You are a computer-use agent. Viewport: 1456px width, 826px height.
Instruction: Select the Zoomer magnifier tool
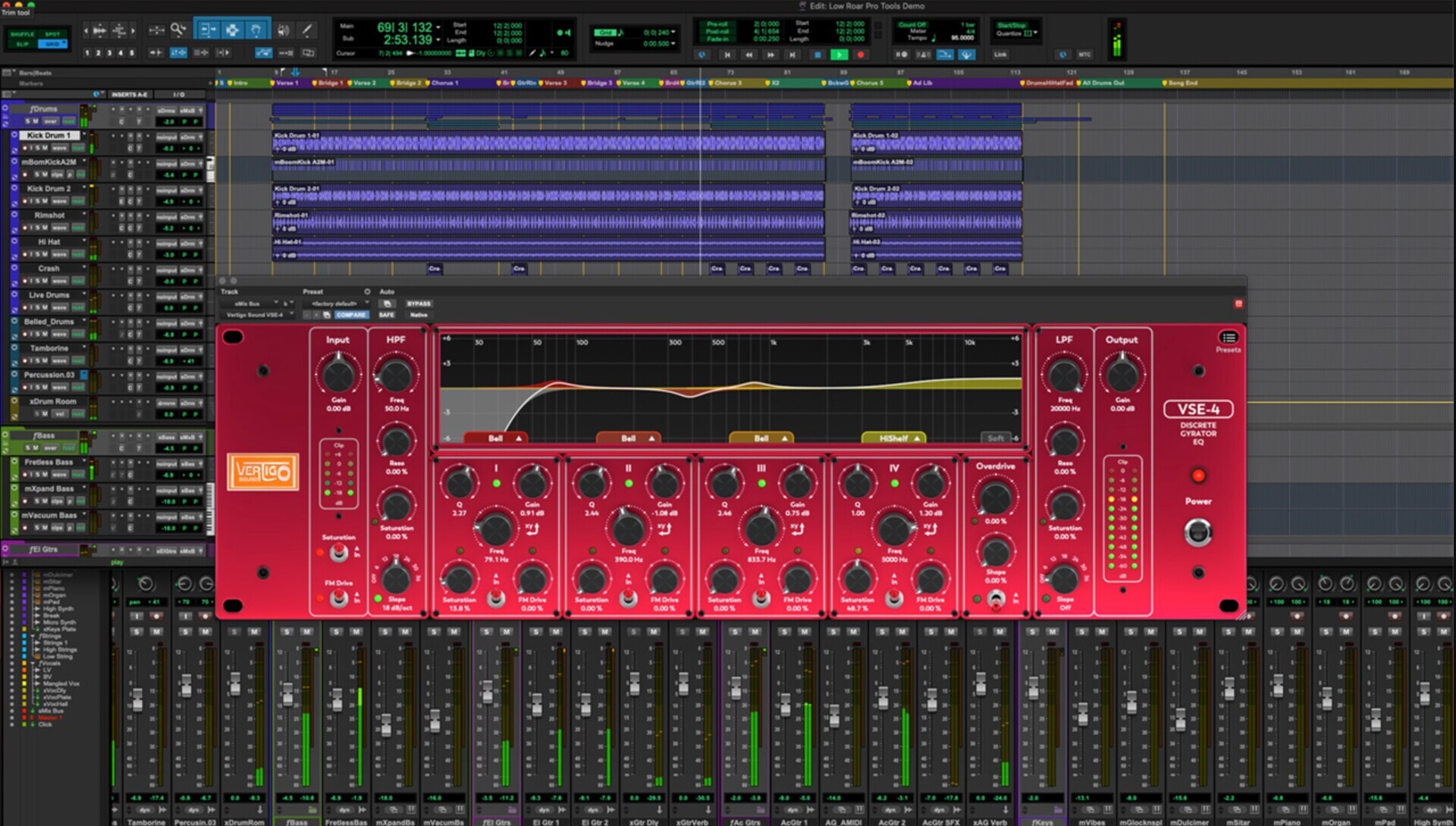pos(178,30)
